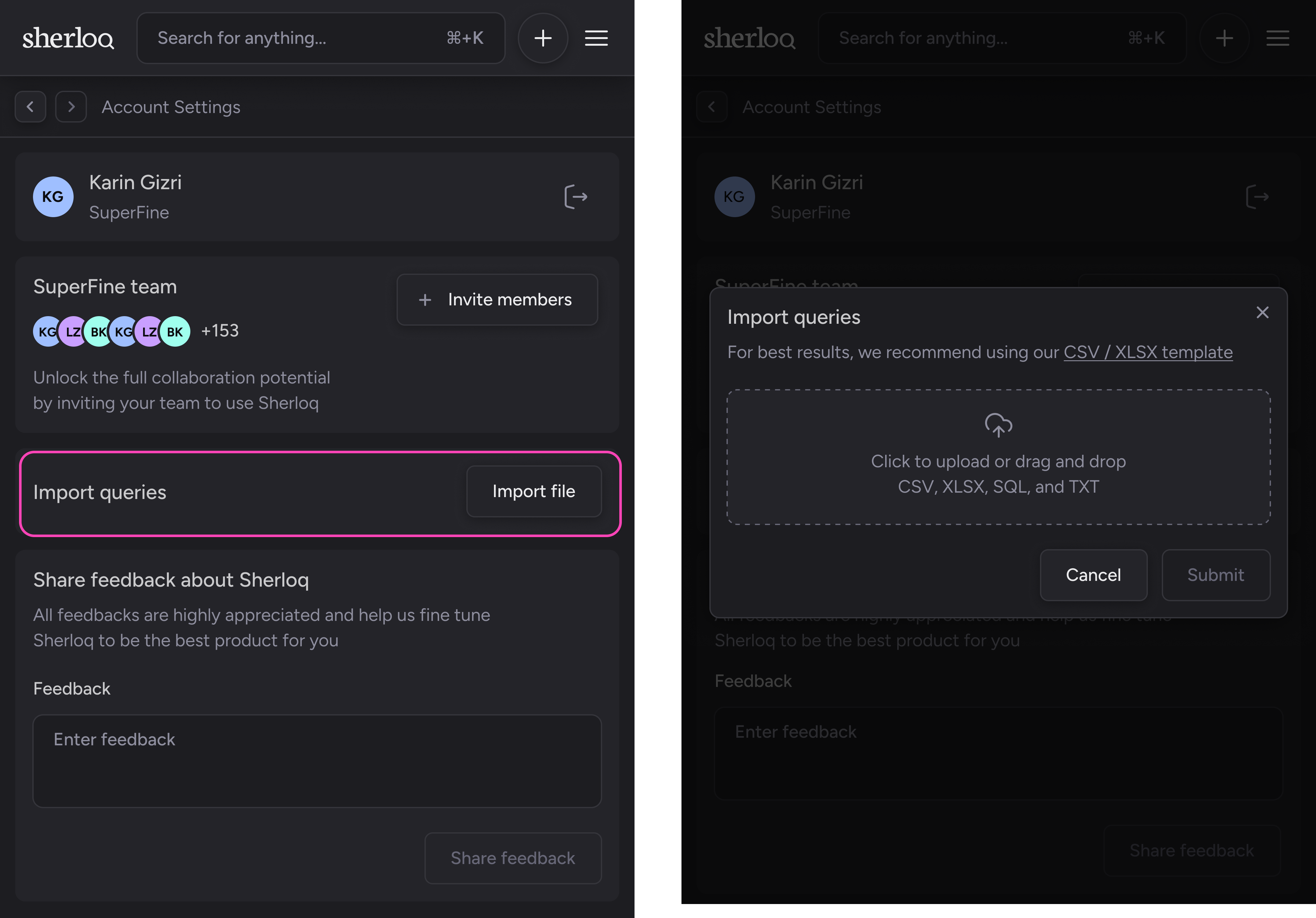Screen dimensions: 1316x918
Task: Click the sherloq logo in the header
Action: pyautogui.click(x=68, y=38)
